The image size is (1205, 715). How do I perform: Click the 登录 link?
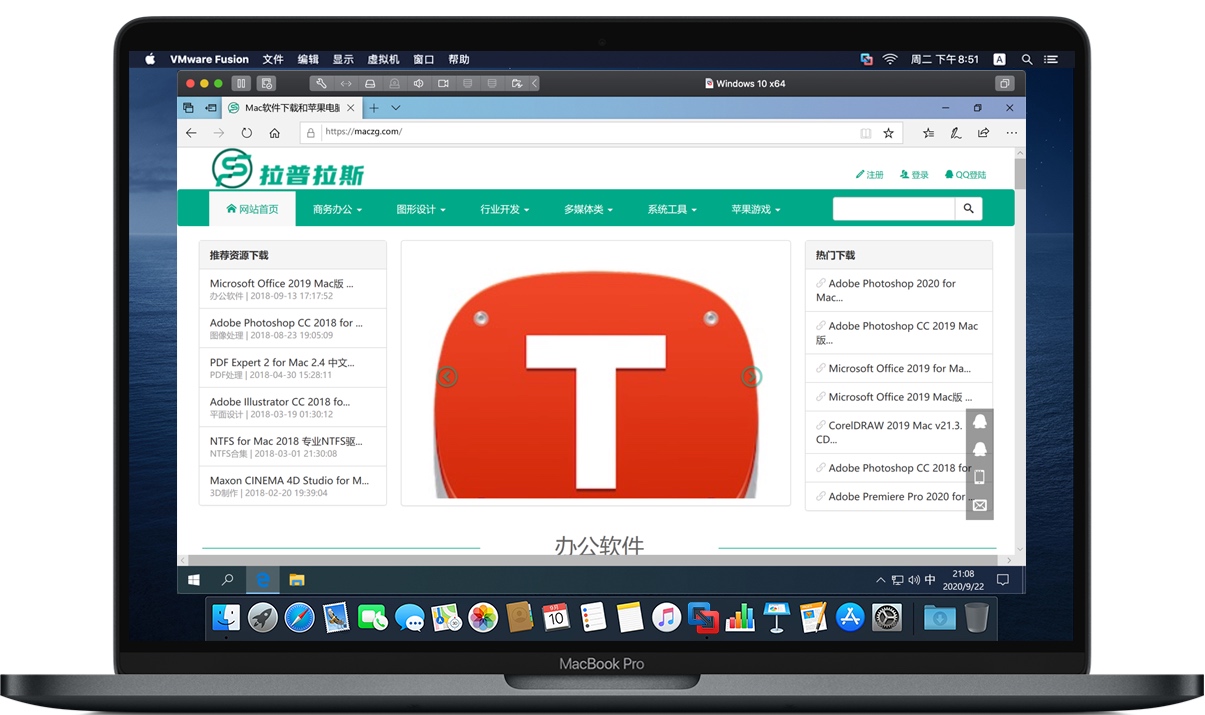pos(914,174)
